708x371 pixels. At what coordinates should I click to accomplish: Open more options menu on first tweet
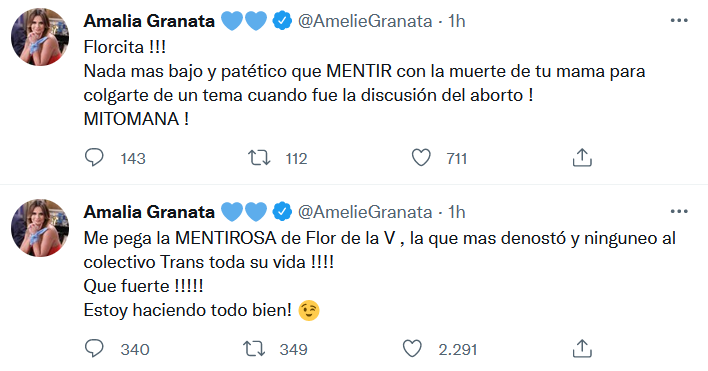pos(679,21)
